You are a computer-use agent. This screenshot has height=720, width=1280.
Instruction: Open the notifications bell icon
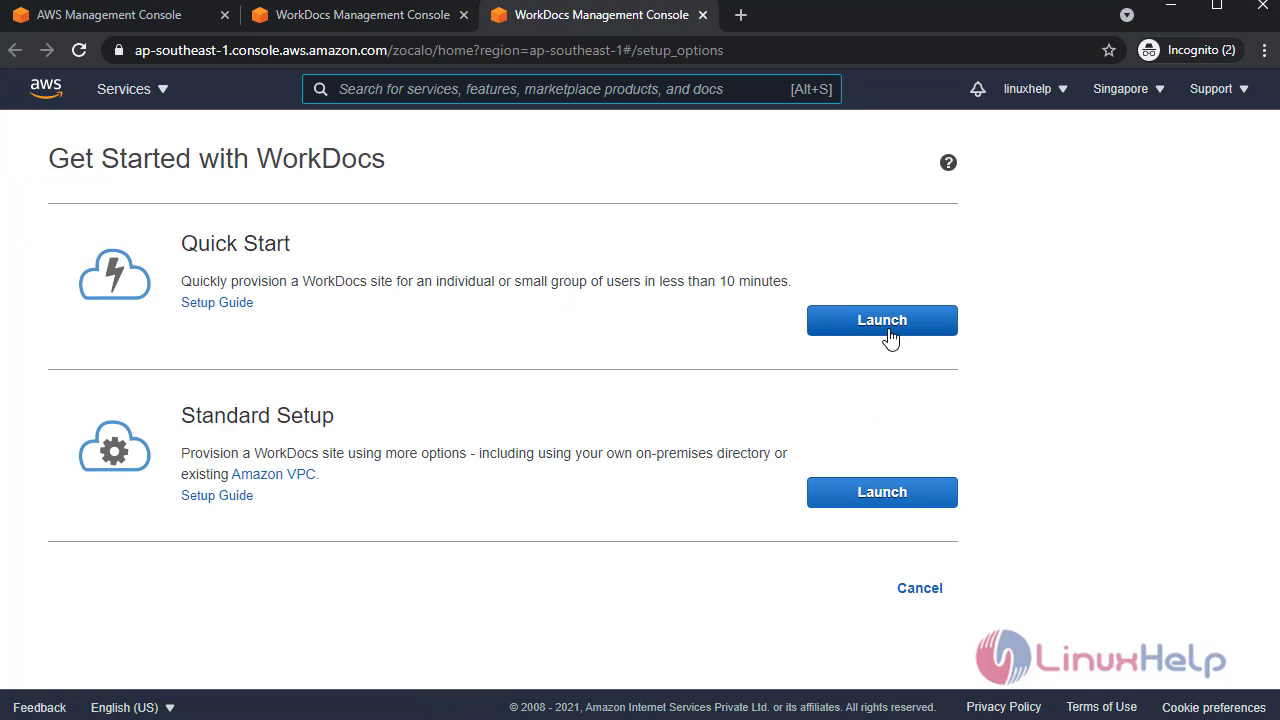[977, 89]
